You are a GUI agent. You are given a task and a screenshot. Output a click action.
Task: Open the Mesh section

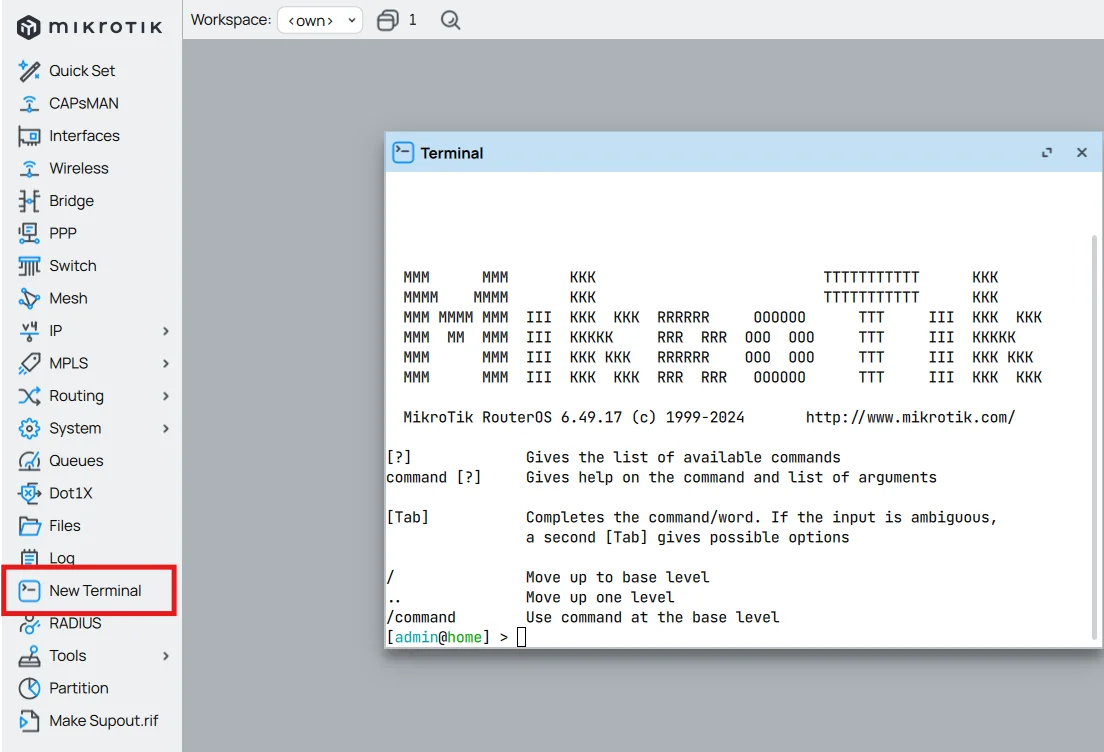[66, 298]
